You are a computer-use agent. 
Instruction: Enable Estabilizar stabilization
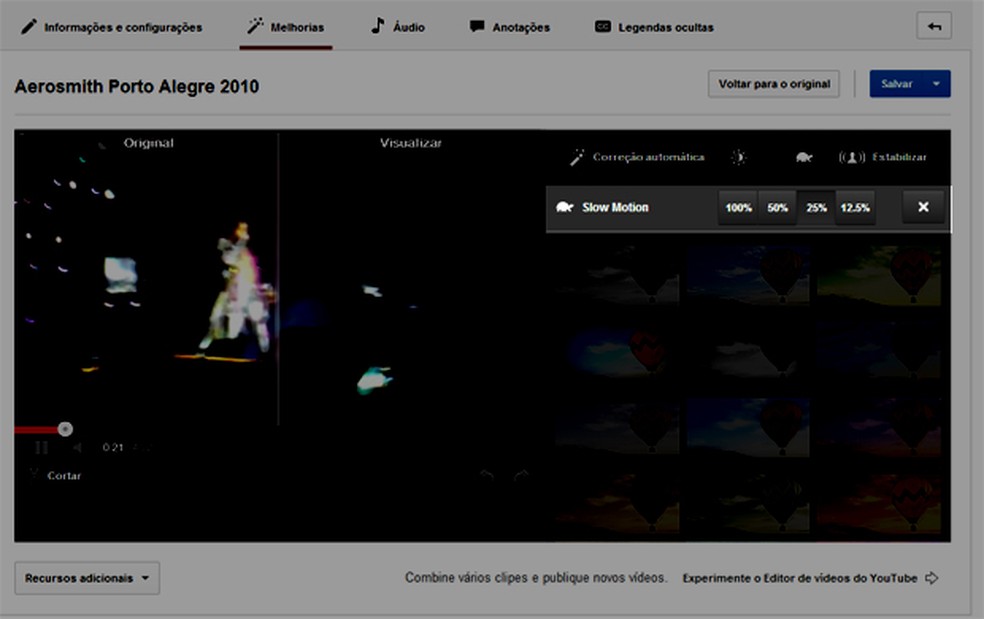tap(882, 157)
